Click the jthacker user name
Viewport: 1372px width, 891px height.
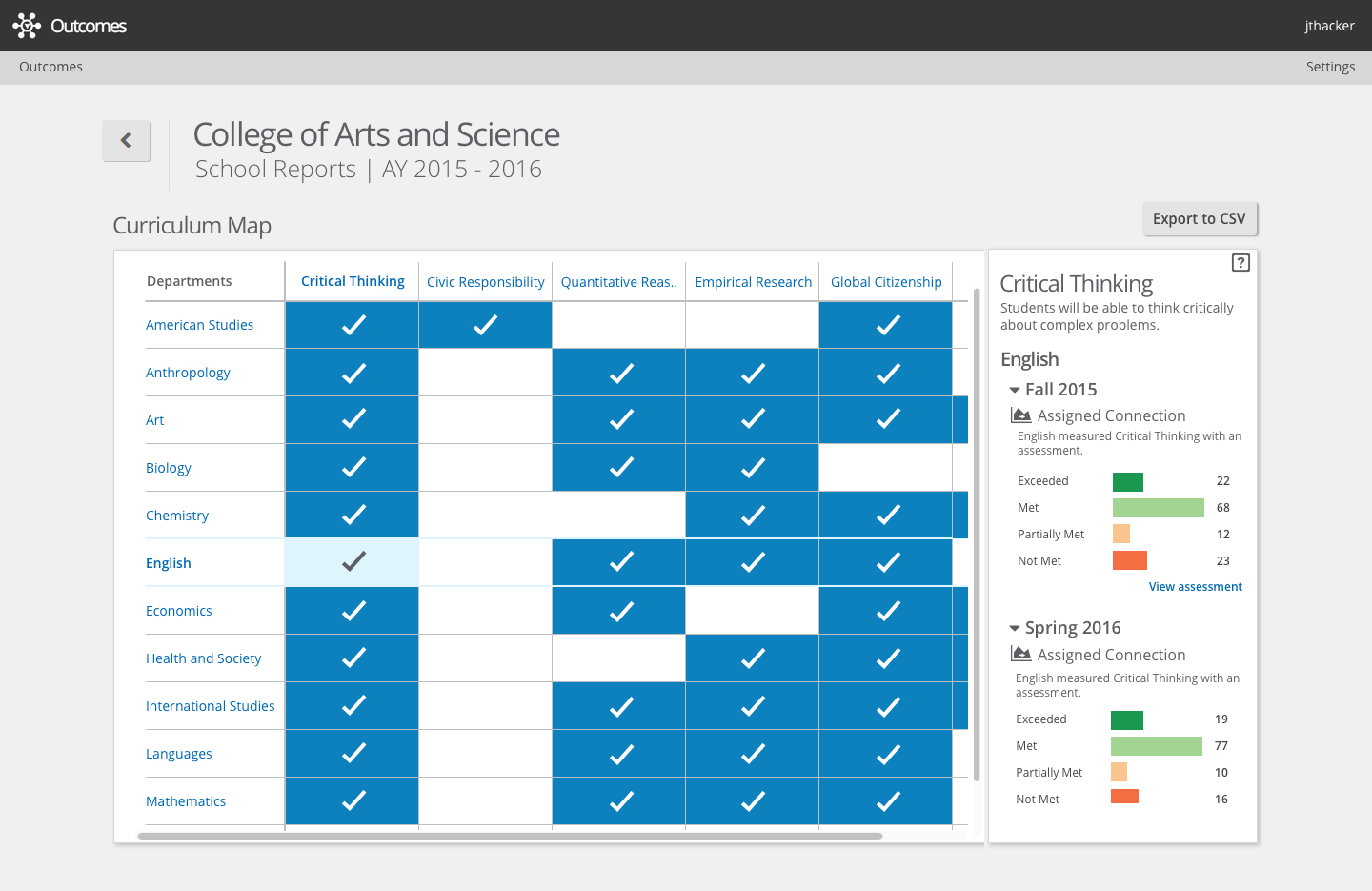(x=1329, y=26)
